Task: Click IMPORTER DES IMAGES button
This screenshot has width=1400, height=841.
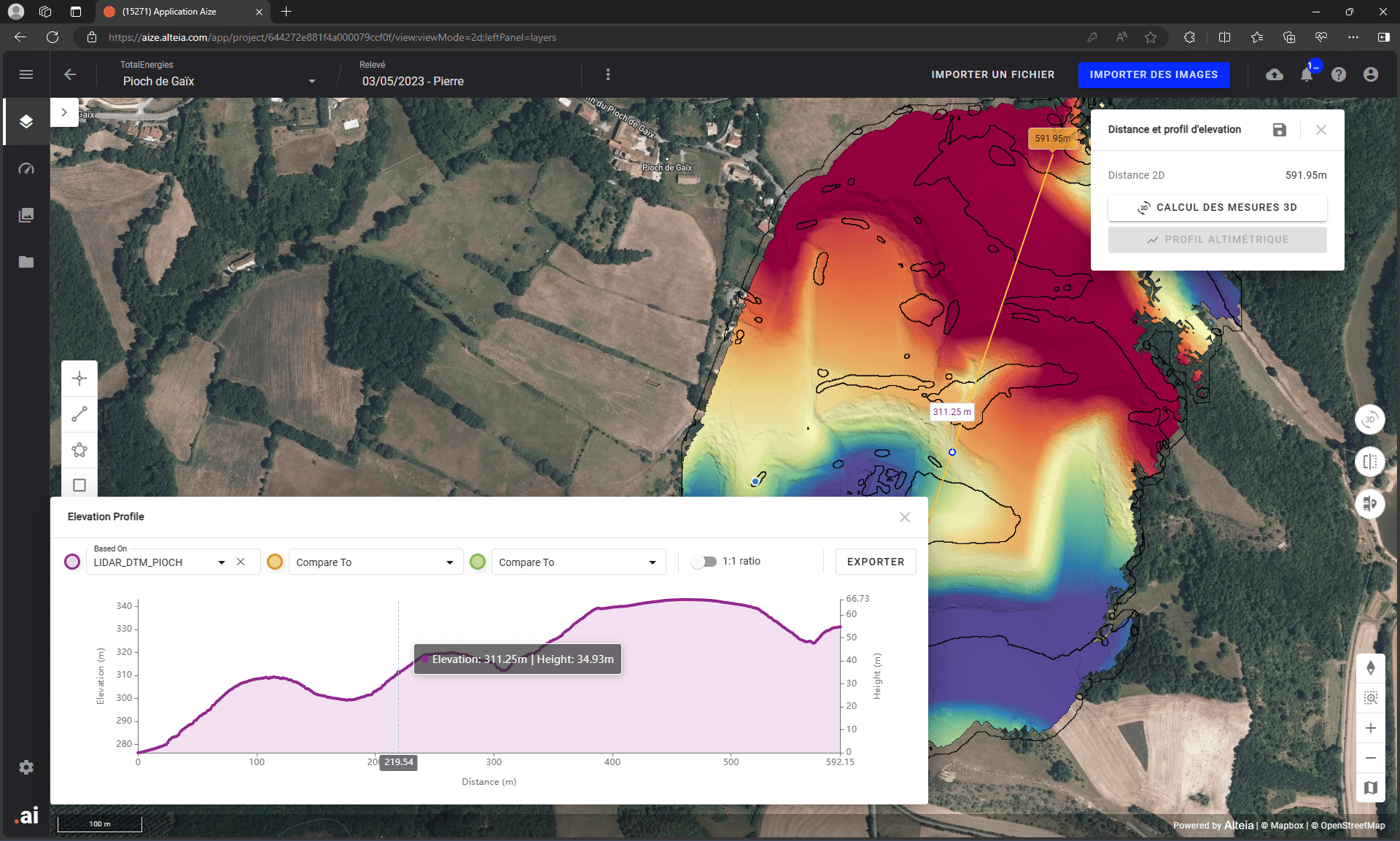Action: [x=1154, y=74]
